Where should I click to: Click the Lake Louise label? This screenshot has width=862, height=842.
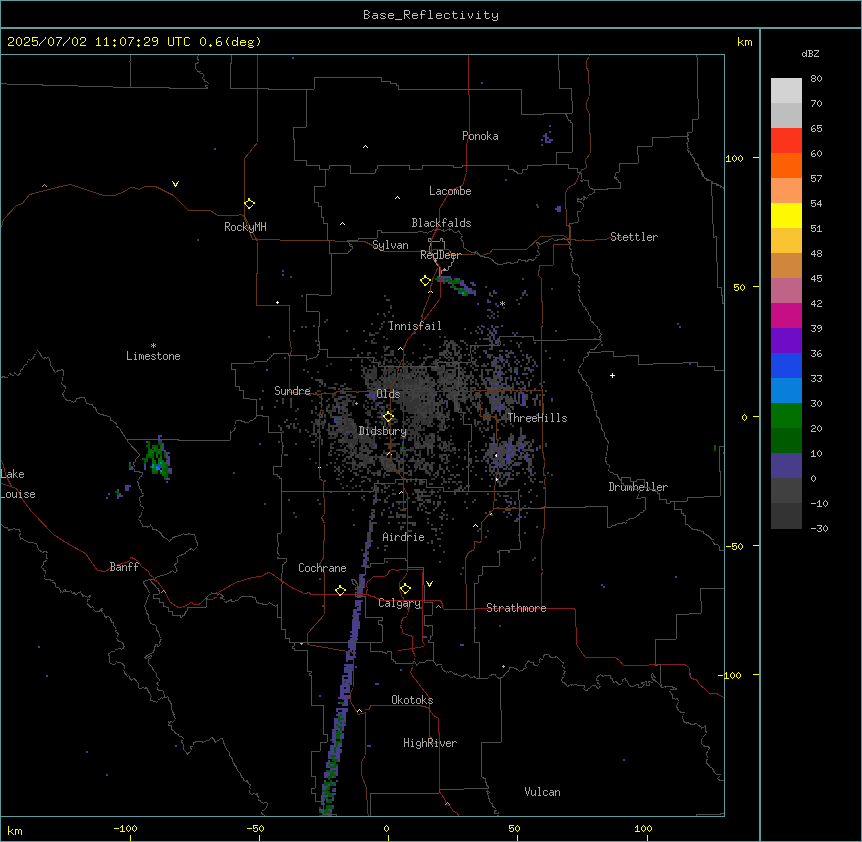tap(18, 484)
